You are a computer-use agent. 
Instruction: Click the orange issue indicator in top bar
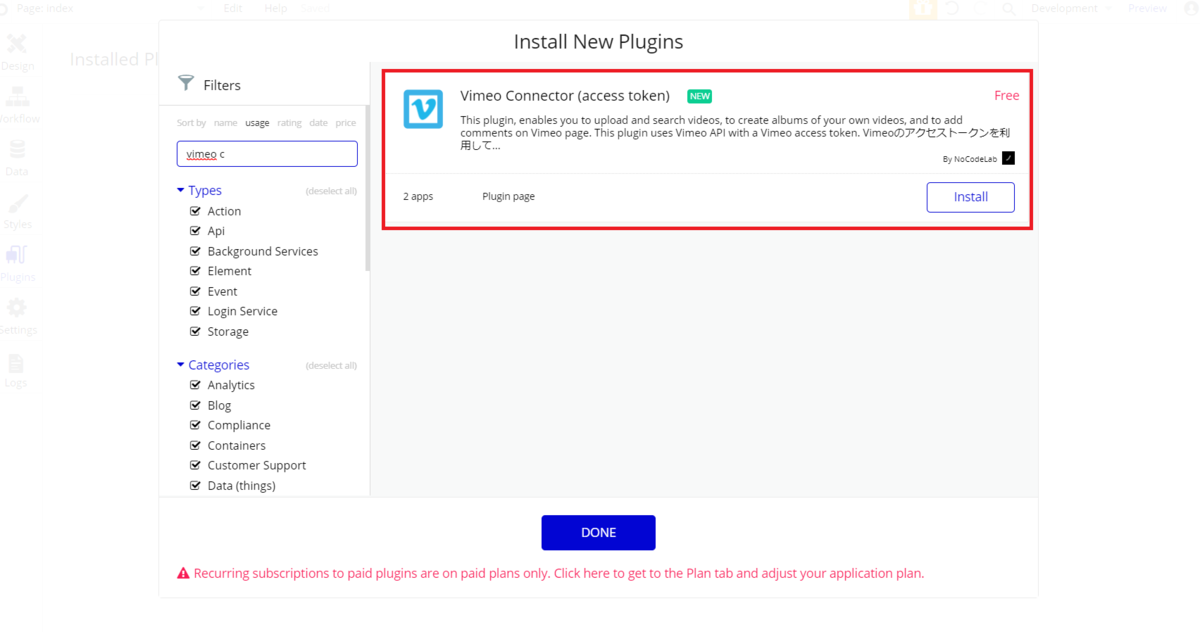tap(923, 8)
